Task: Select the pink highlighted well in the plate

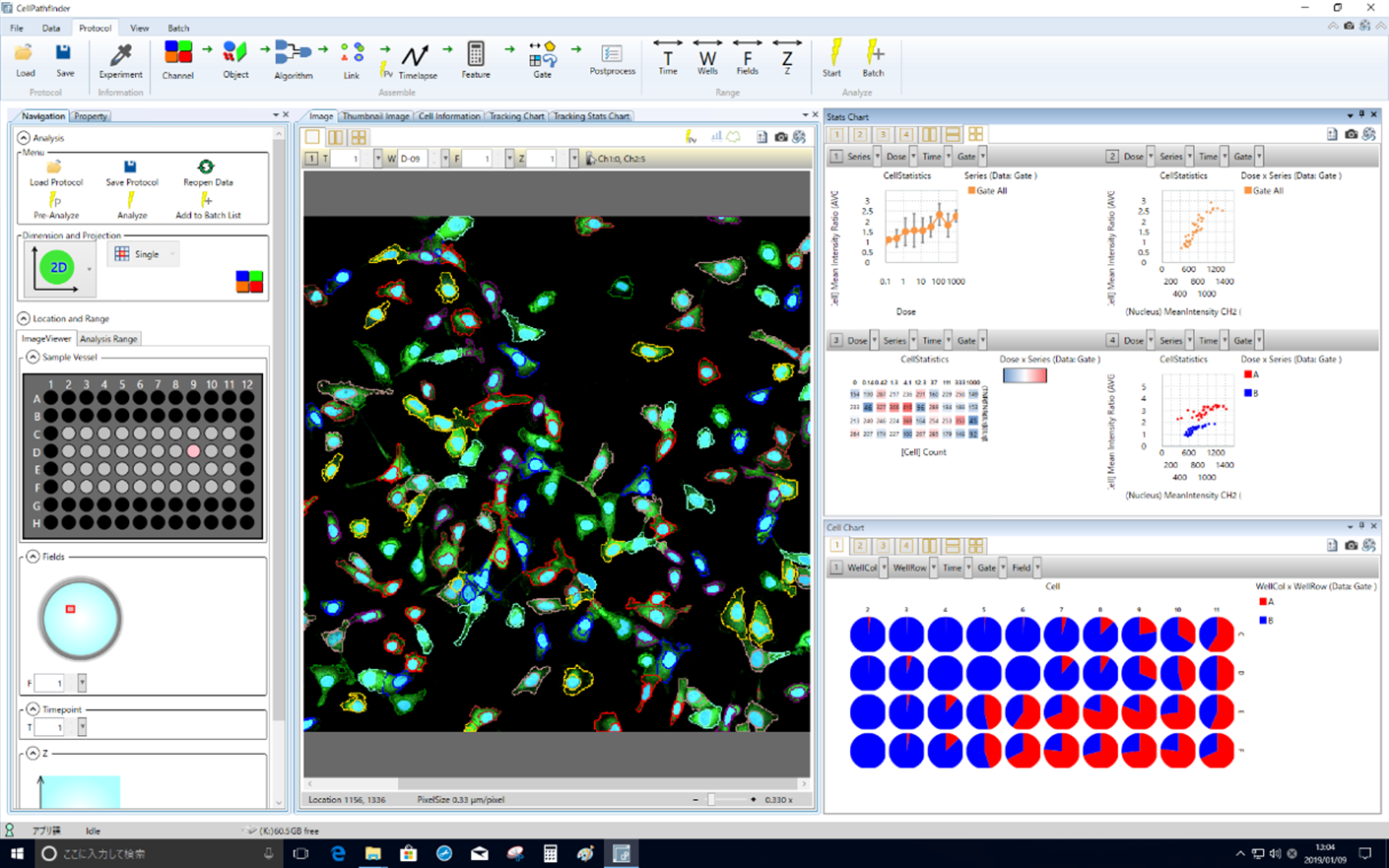Action: click(194, 451)
